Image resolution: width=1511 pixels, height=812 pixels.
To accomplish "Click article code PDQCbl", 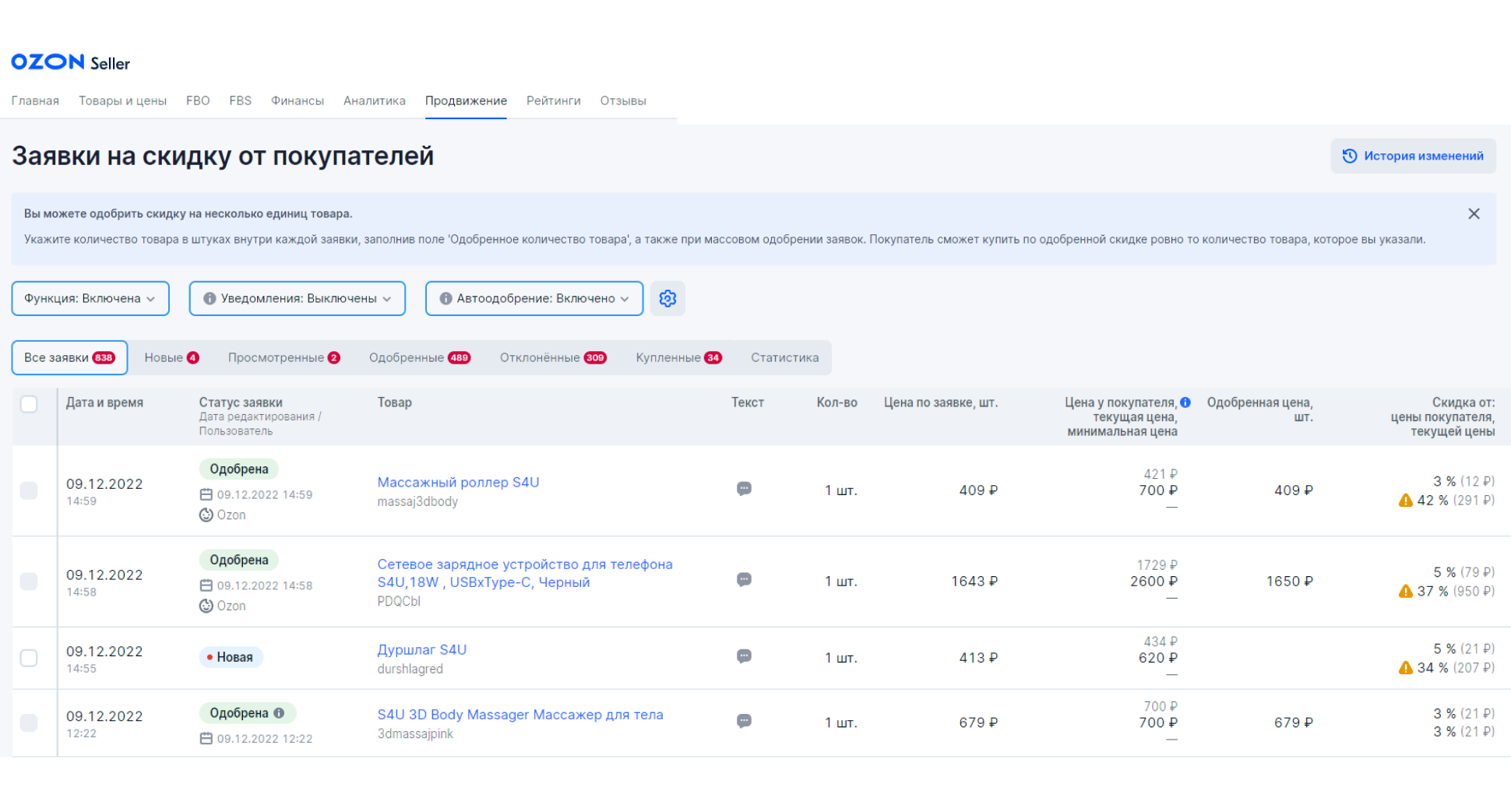I will pos(399,601).
